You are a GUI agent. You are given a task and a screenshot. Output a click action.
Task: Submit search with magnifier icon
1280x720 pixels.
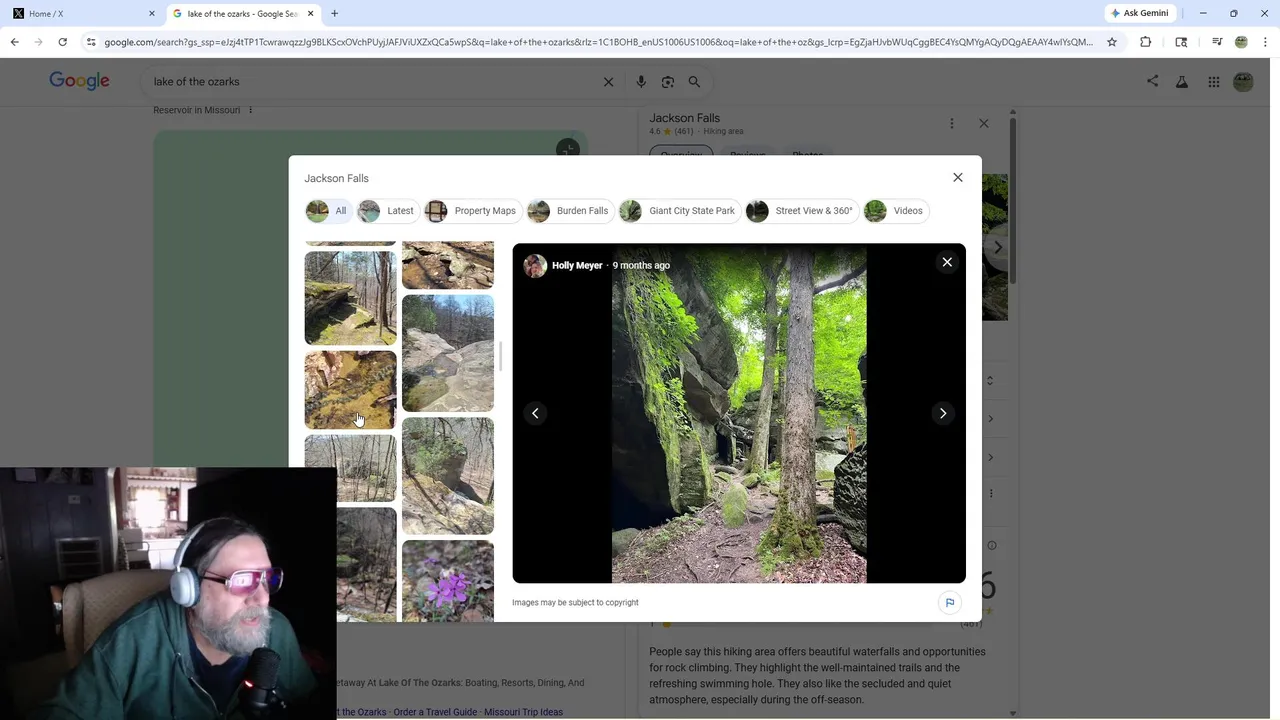pyautogui.click(x=694, y=82)
